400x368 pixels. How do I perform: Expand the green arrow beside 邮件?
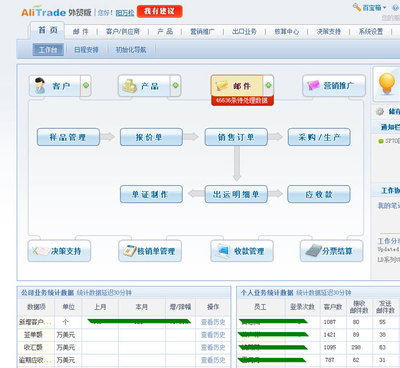[268, 85]
